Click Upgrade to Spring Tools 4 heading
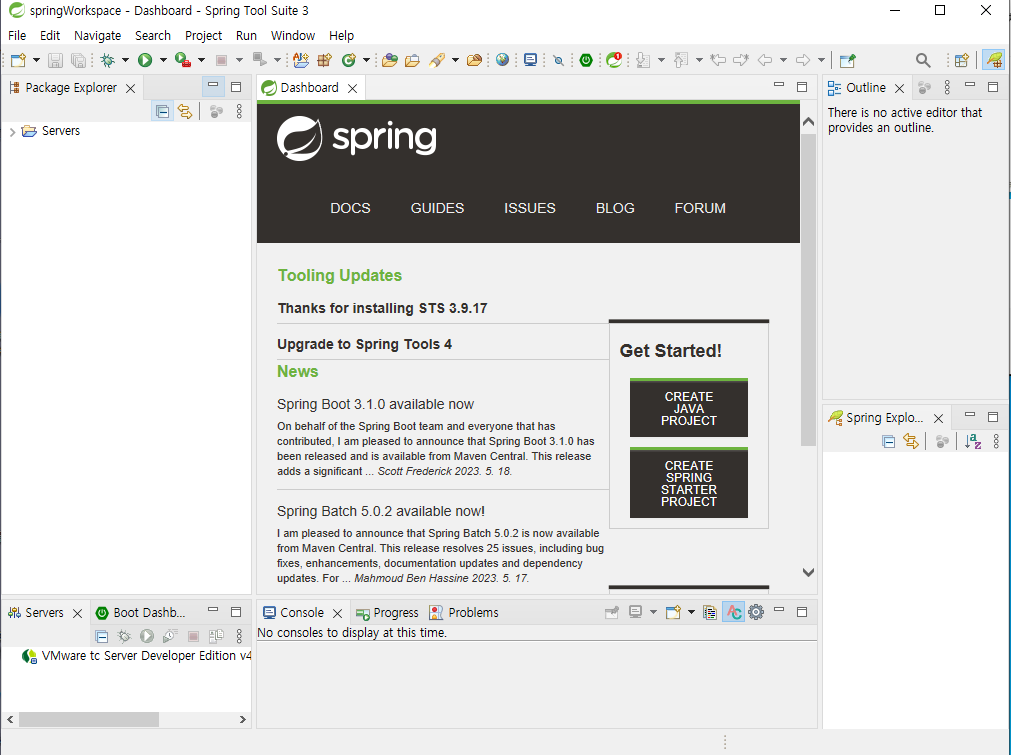The width and height of the screenshot is (1011, 755). [364, 344]
